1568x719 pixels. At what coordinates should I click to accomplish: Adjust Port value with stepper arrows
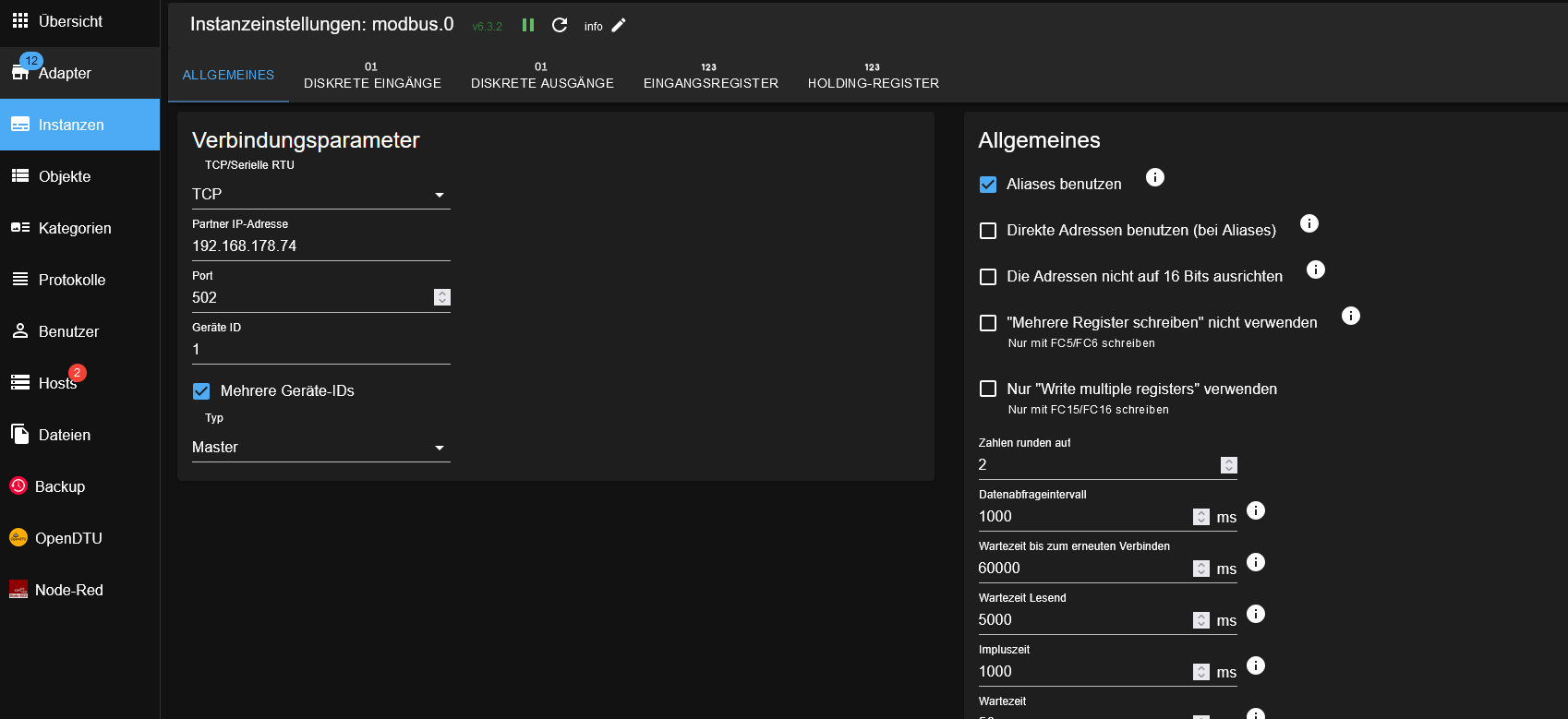[x=442, y=297]
